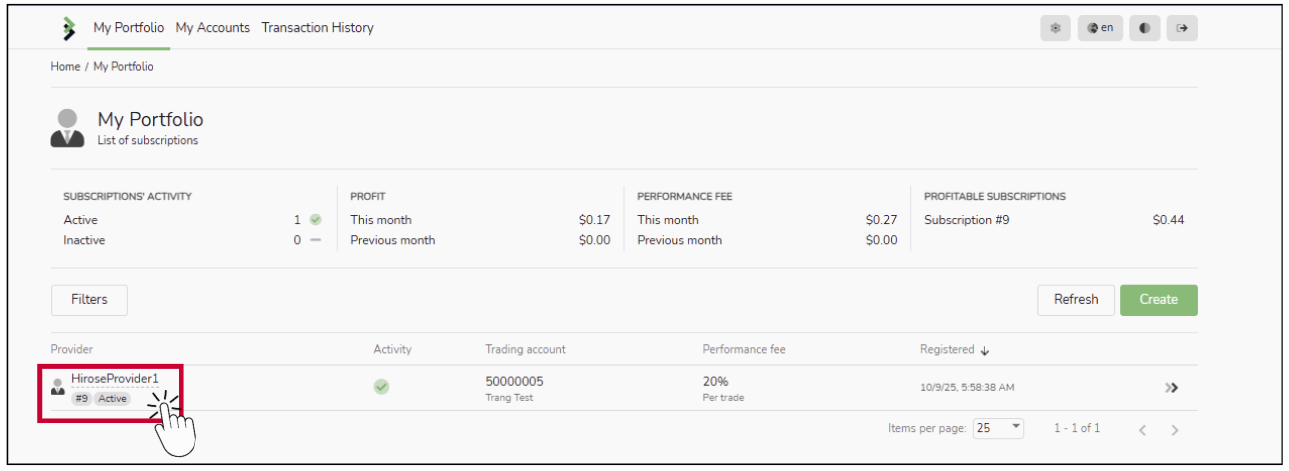Click the green logo icon in header
The width and height of the screenshot is (1289, 471).
coord(68,29)
